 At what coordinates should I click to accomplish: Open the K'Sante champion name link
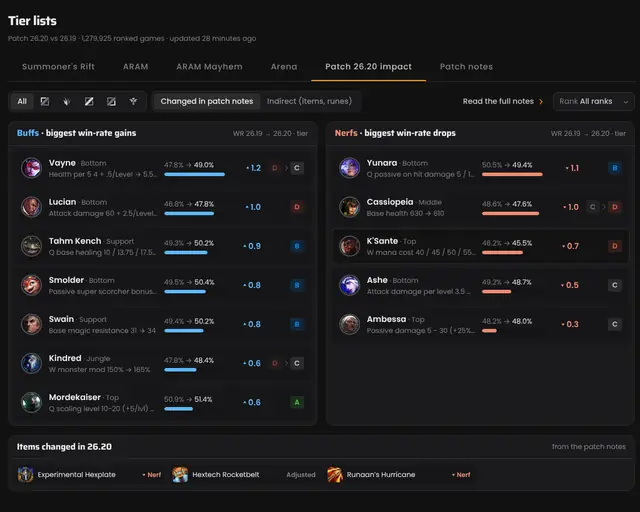[382, 241]
